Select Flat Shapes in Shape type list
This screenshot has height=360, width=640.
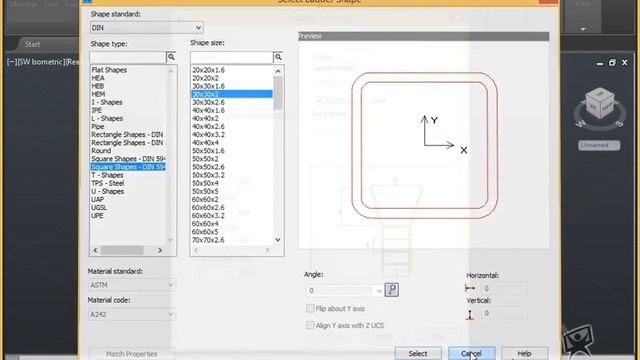click(x=109, y=70)
